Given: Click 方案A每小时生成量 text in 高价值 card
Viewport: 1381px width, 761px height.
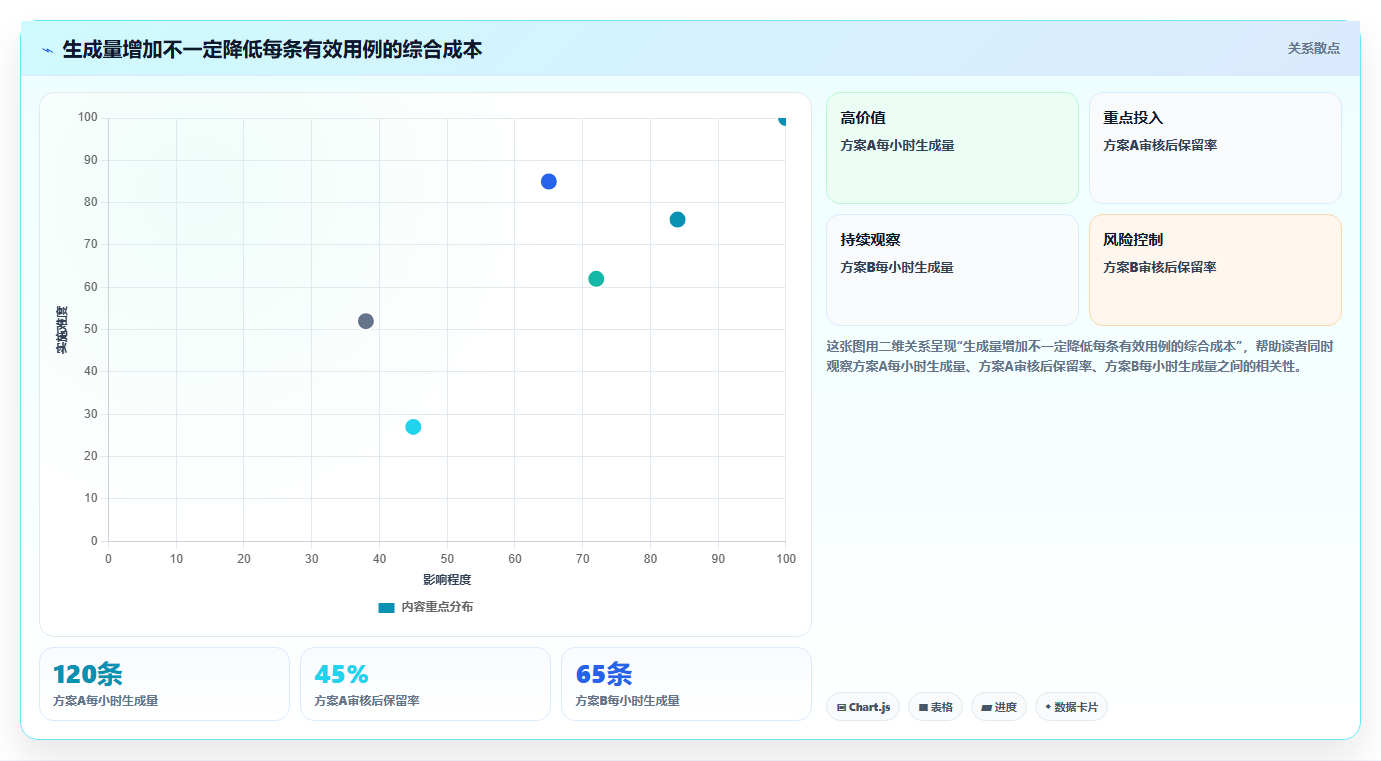Looking at the screenshot, I should [897, 145].
